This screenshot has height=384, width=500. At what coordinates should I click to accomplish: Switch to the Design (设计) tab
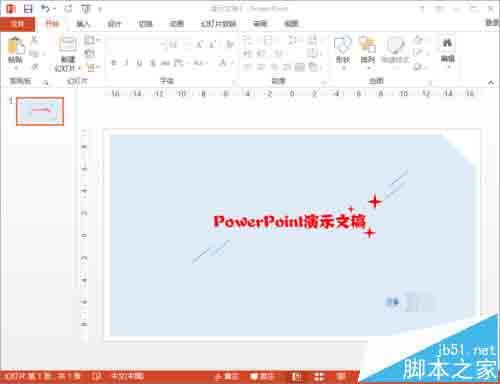114,24
